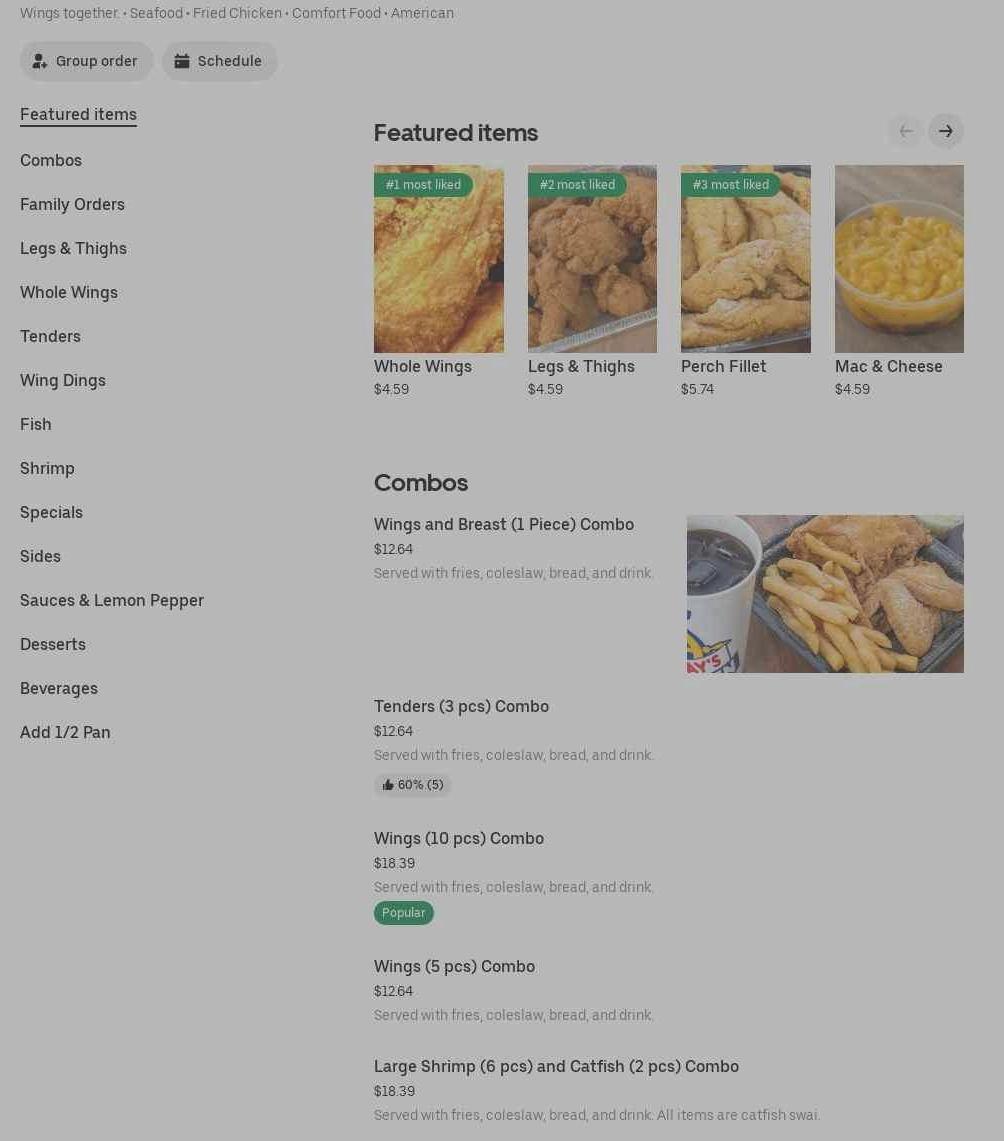Open the Whole Wings featured photo
The image size is (1004, 1141).
439,259
